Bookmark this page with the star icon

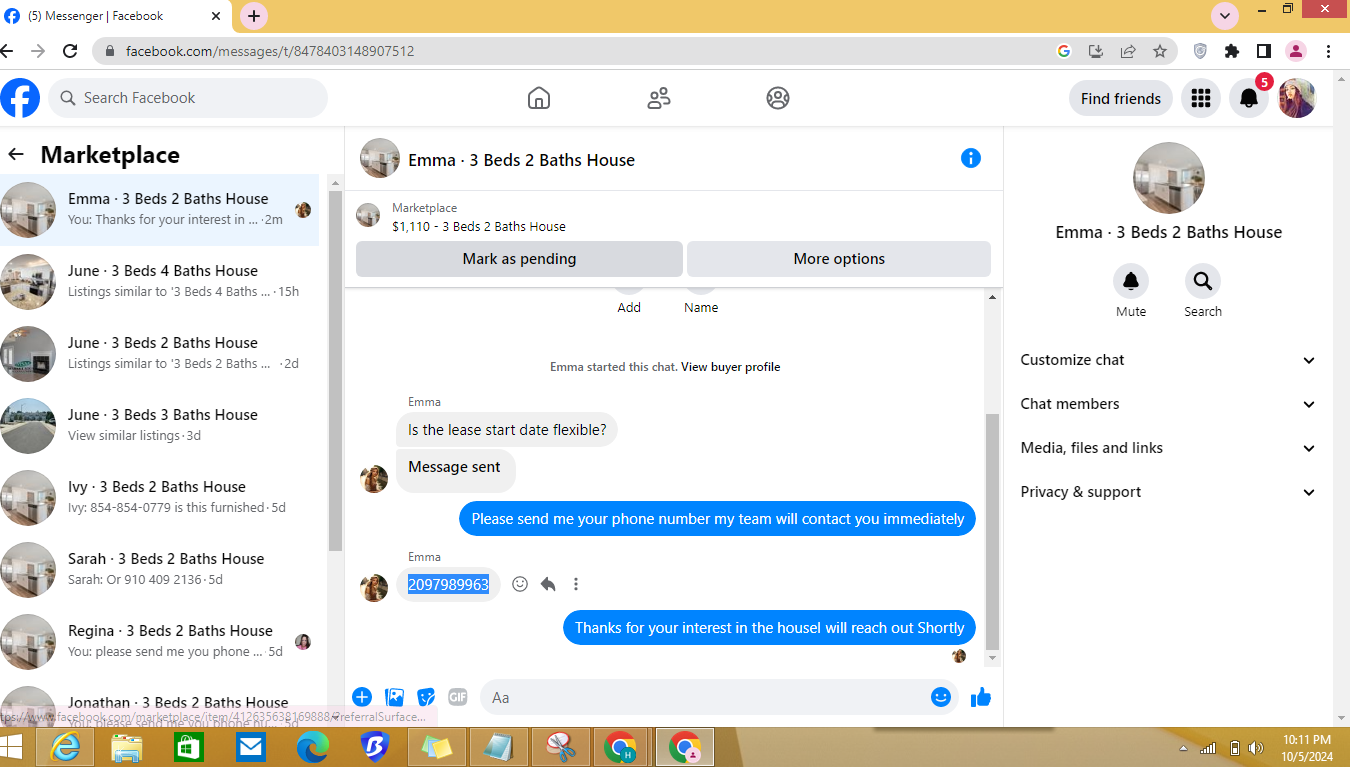[1160, 51]
